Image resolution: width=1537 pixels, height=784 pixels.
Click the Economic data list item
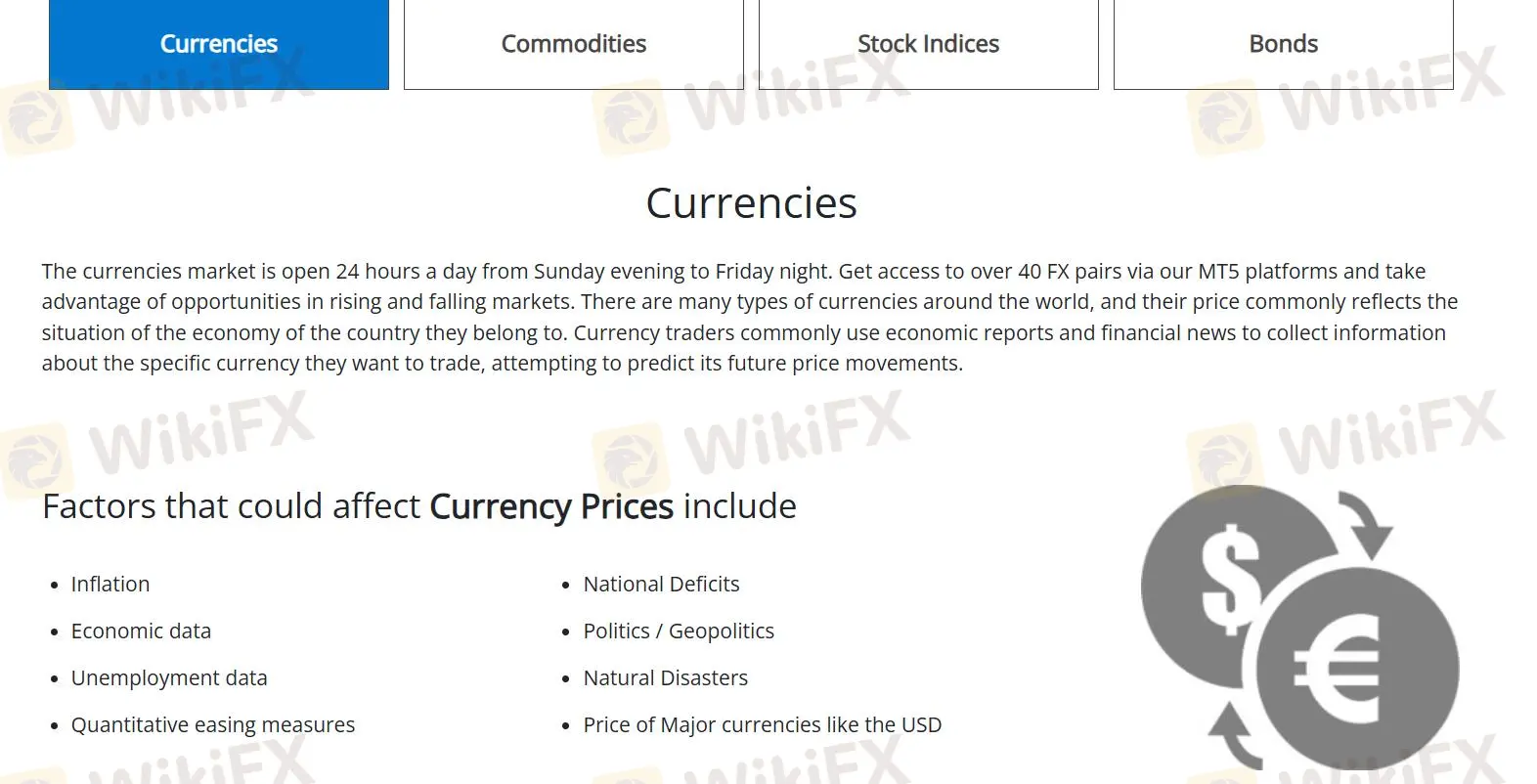tap(141, 632)
